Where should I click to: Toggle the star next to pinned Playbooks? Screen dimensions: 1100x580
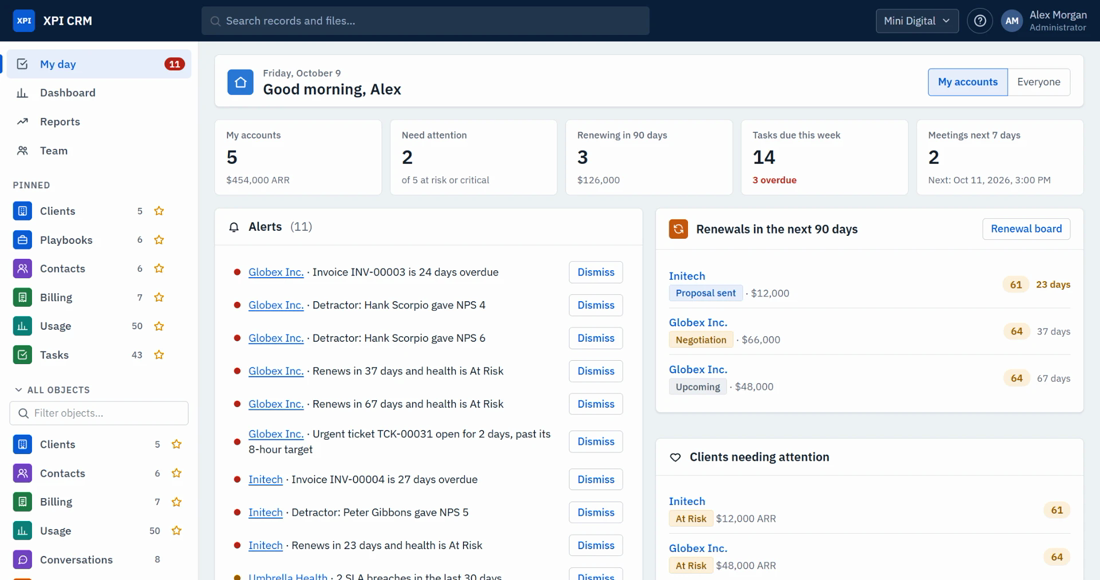pos(159,240)
